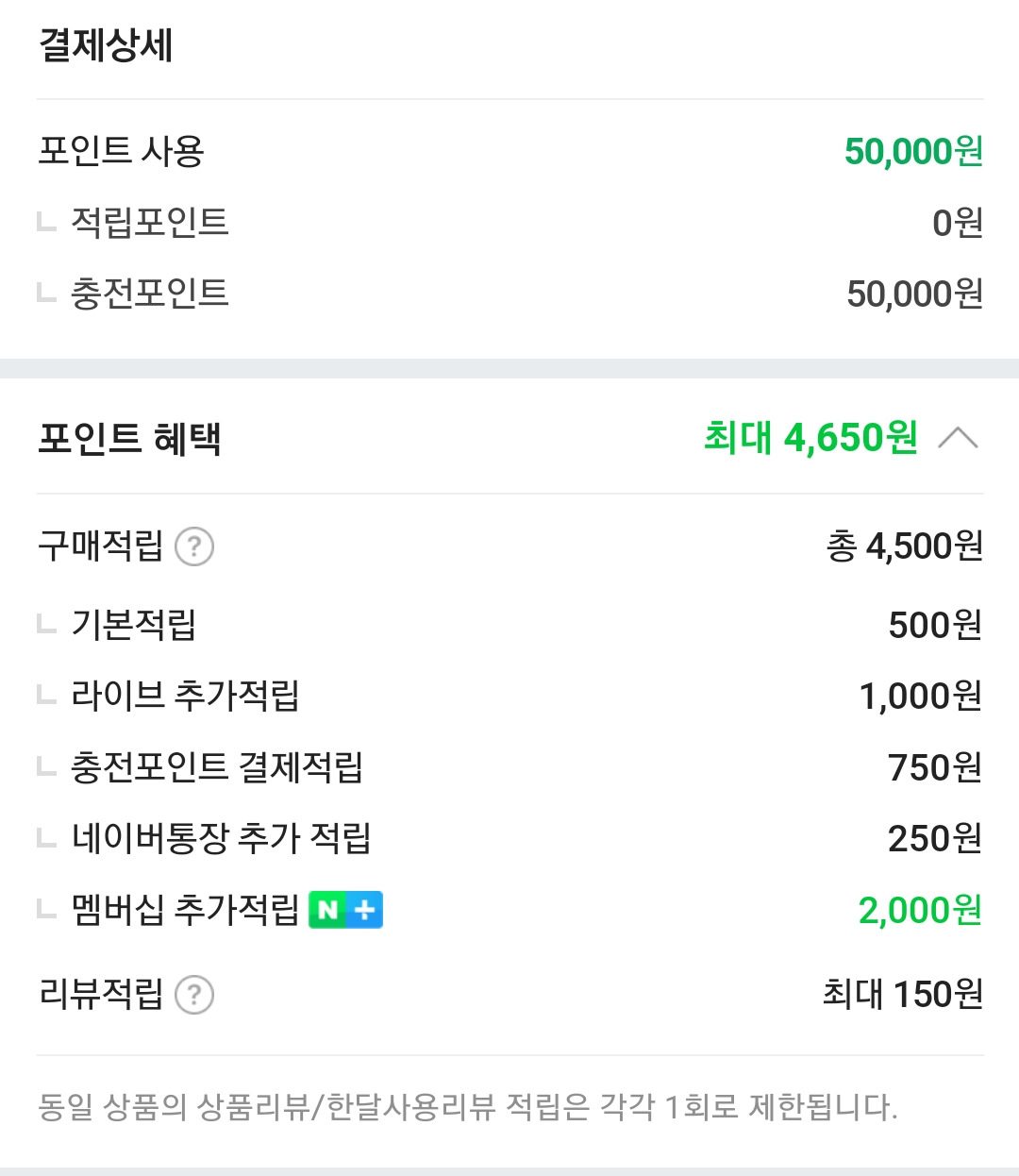Viewport: 1019px width, 1176px height.
Task: Click the 결제상세 heading
Action: click(x=106, y=45)
